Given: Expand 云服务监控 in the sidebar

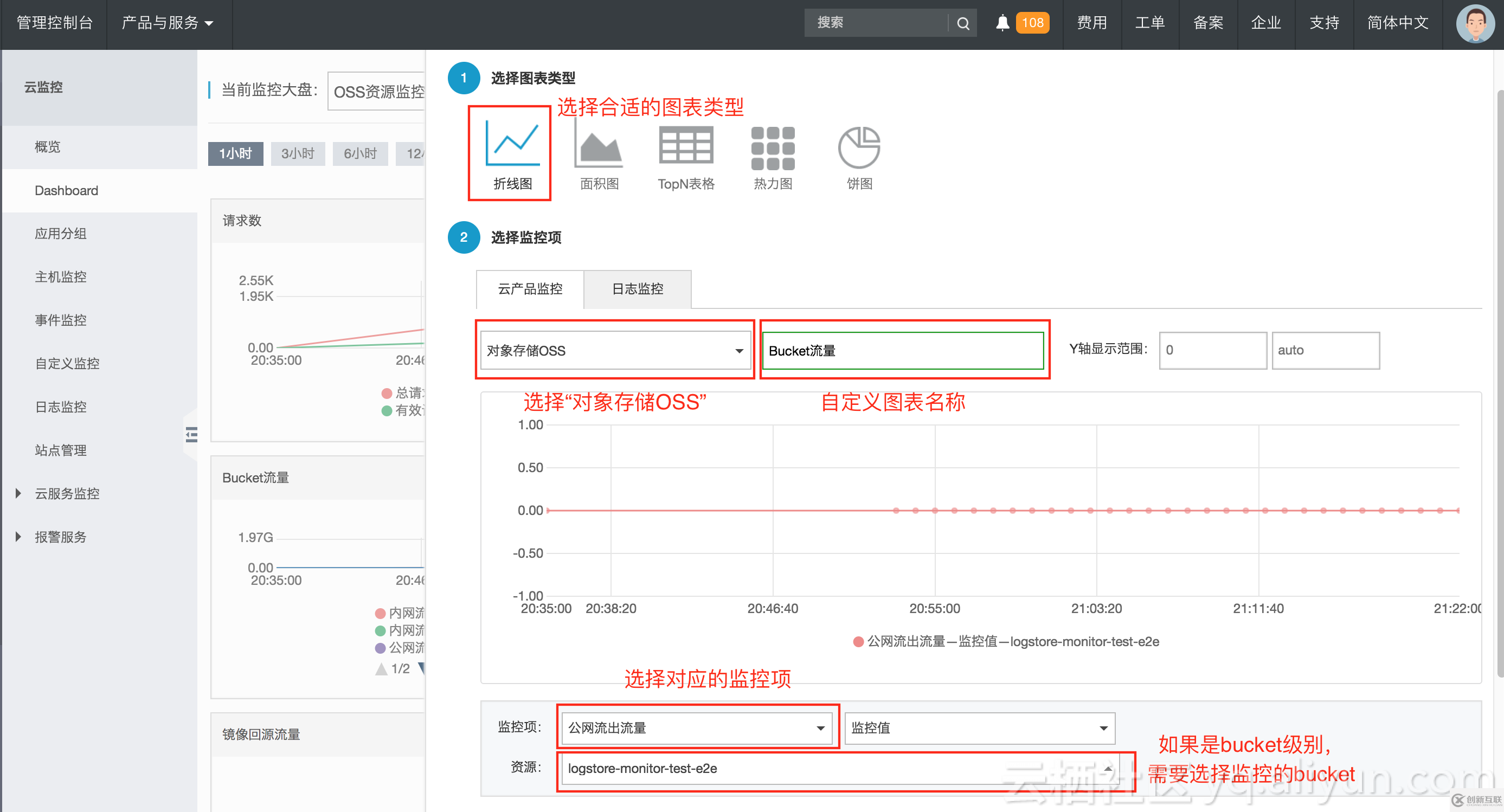Looking at the screenshot, I should [66, 493].
